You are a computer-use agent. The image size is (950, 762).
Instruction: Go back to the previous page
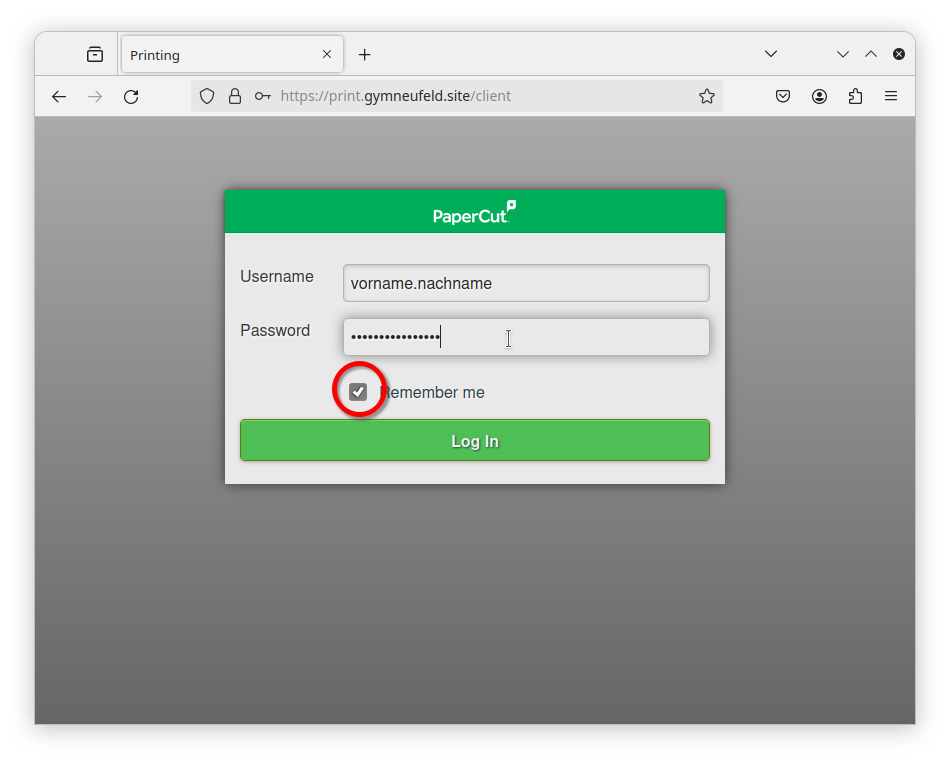[x=59, y=96]
